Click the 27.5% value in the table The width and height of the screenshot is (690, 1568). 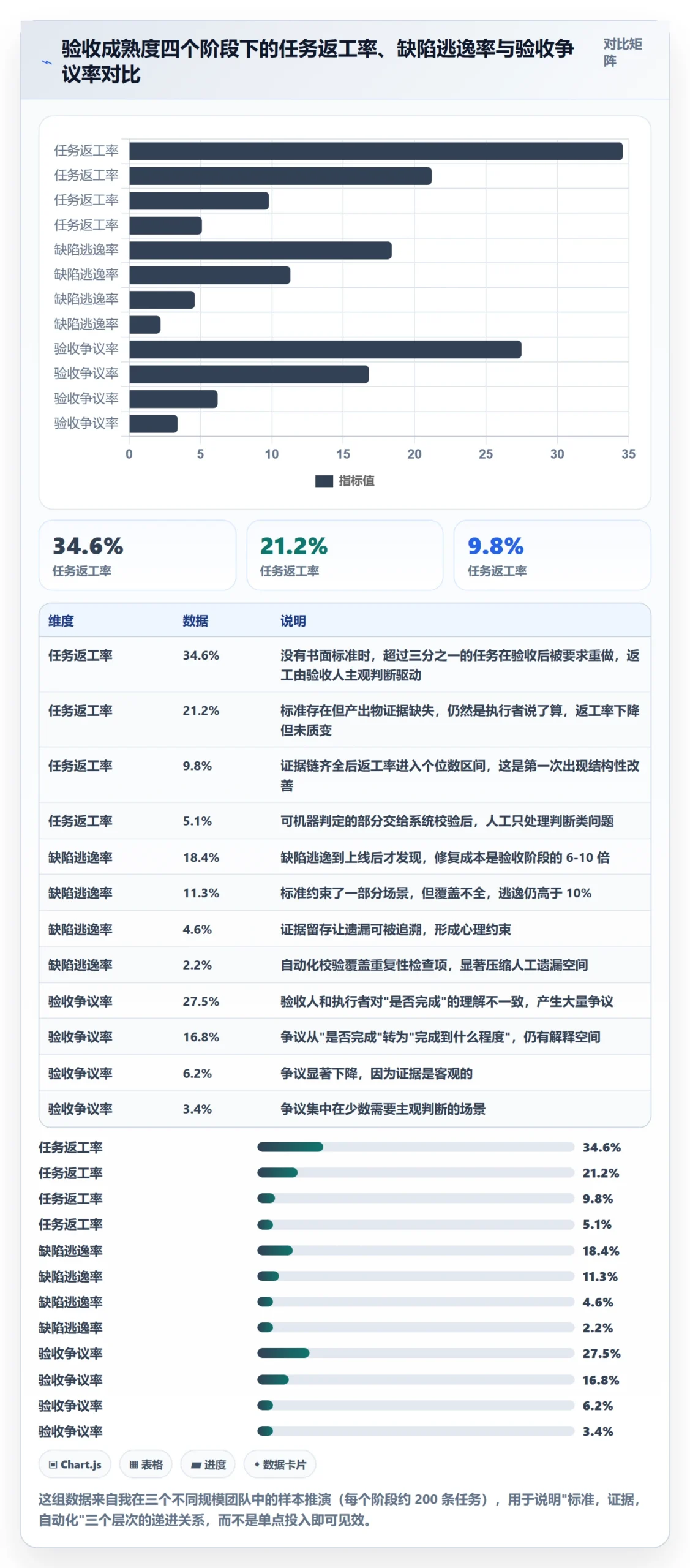pyautogui.click(x=201, y=1002)
